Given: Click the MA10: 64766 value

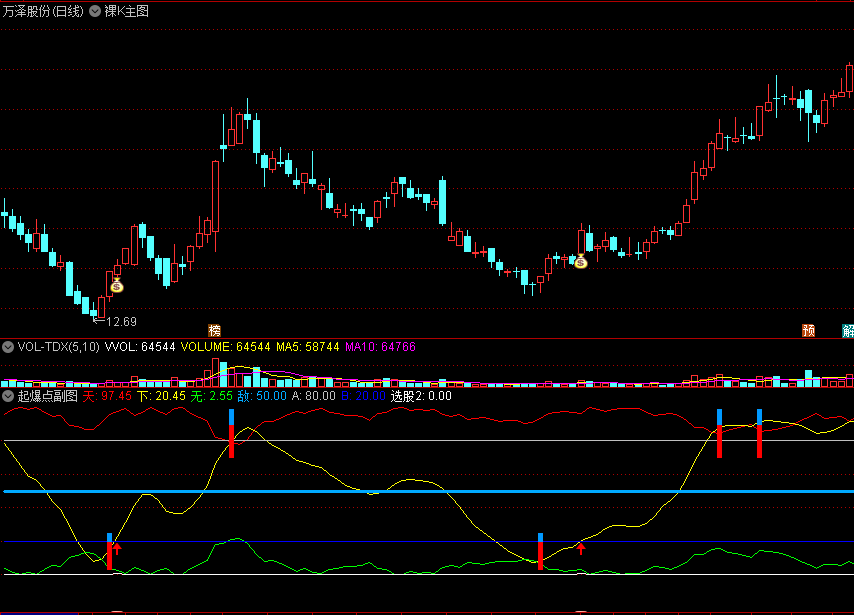Looking at the screenshot, I should pos(380,347).
